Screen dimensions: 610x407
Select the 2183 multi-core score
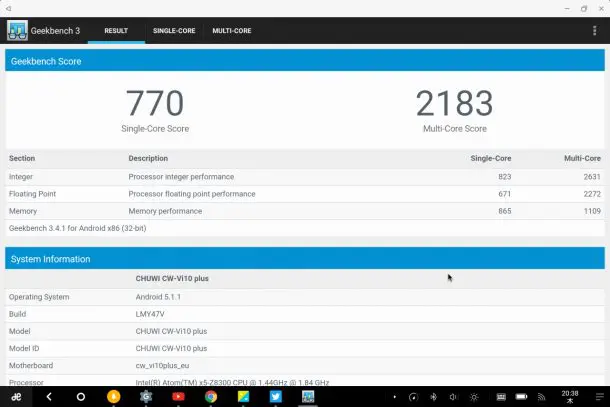[x=454, y=103]
